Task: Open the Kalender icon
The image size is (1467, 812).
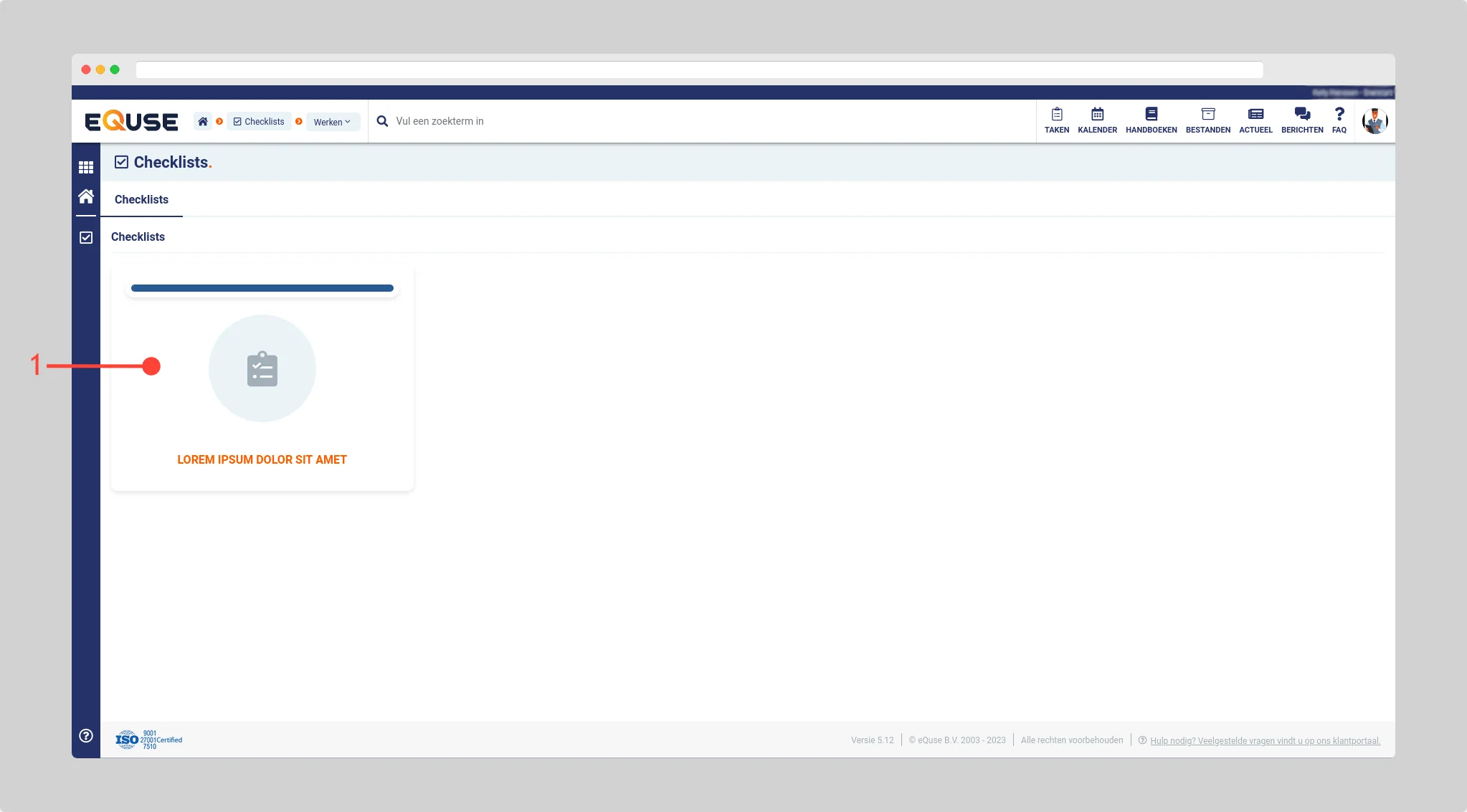Action: tap(1097, 120)
